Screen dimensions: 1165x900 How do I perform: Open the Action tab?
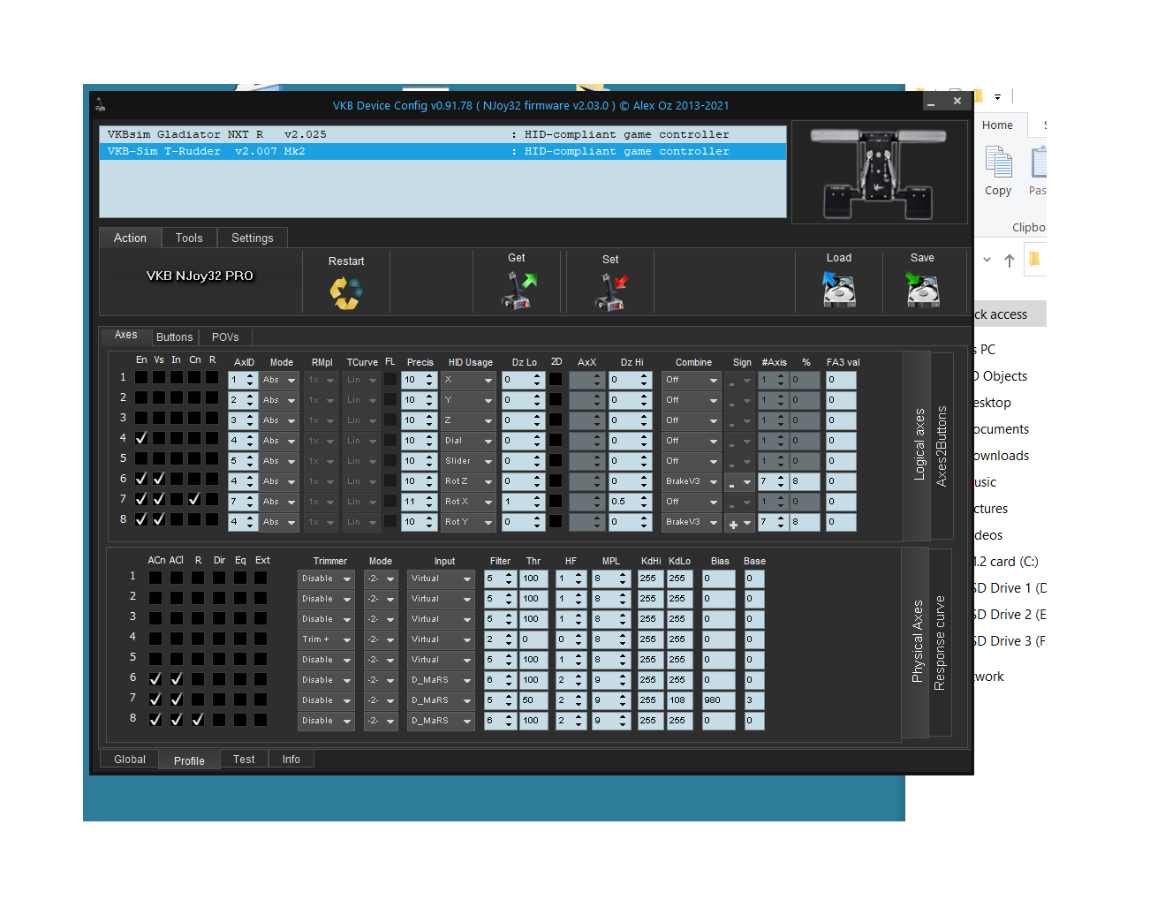pyautogui.click(x=130, y=238)
